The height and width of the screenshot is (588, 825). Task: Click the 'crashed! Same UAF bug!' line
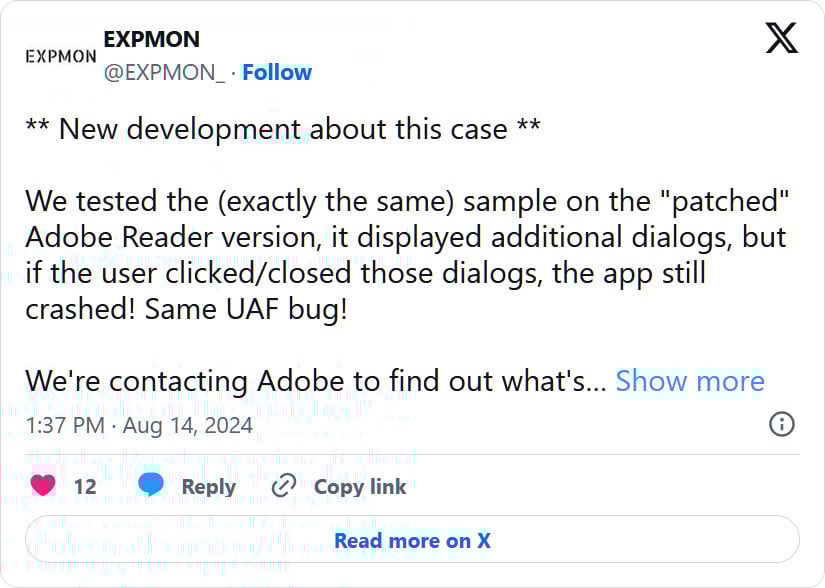[187, 309]
